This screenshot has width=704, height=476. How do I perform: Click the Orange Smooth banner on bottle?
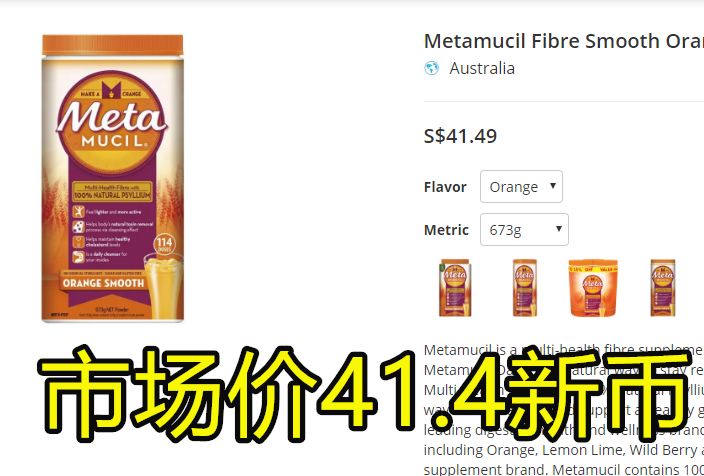click(x=104, y=283)
